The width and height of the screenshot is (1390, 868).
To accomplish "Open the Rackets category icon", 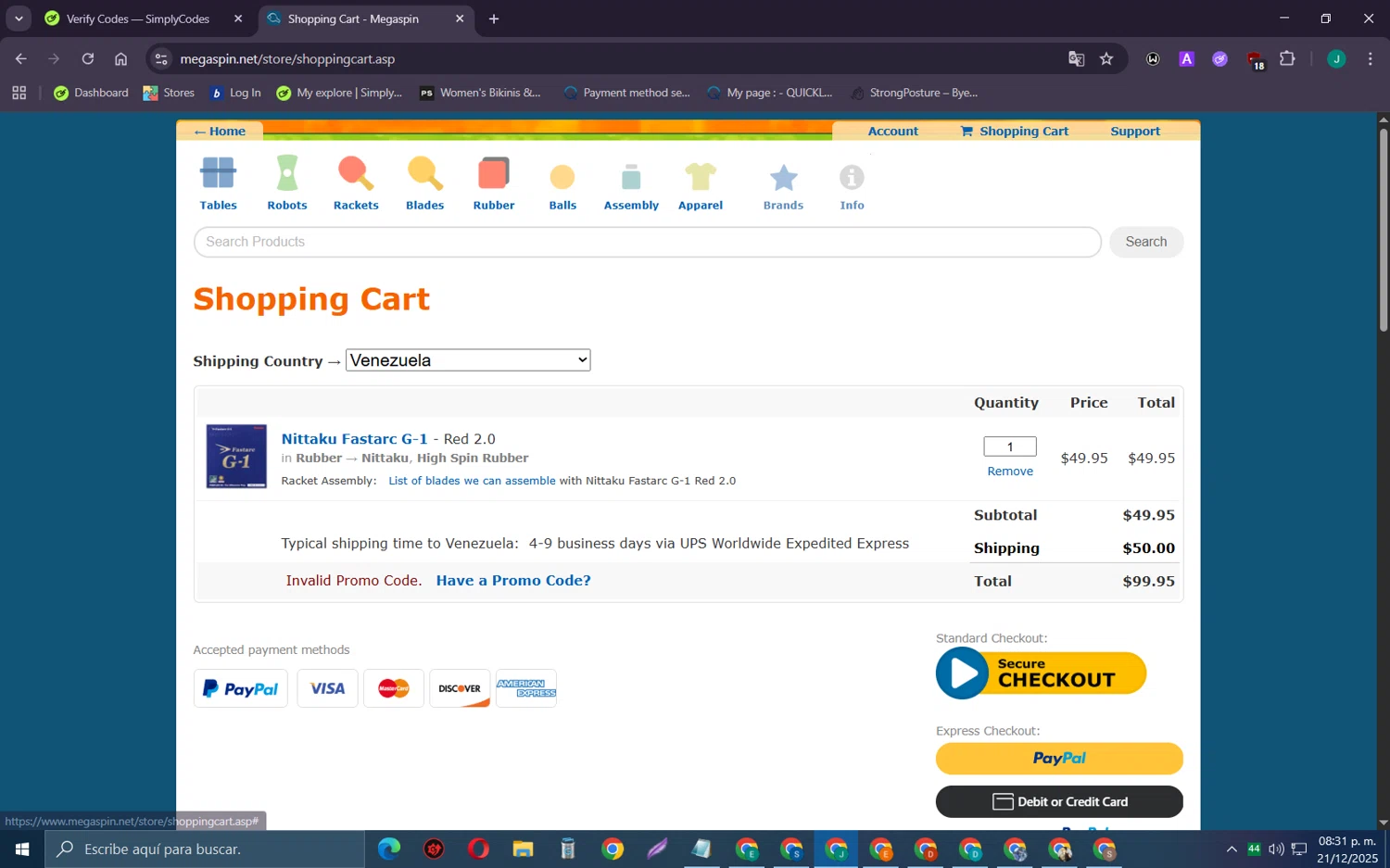I will (356, 173).
